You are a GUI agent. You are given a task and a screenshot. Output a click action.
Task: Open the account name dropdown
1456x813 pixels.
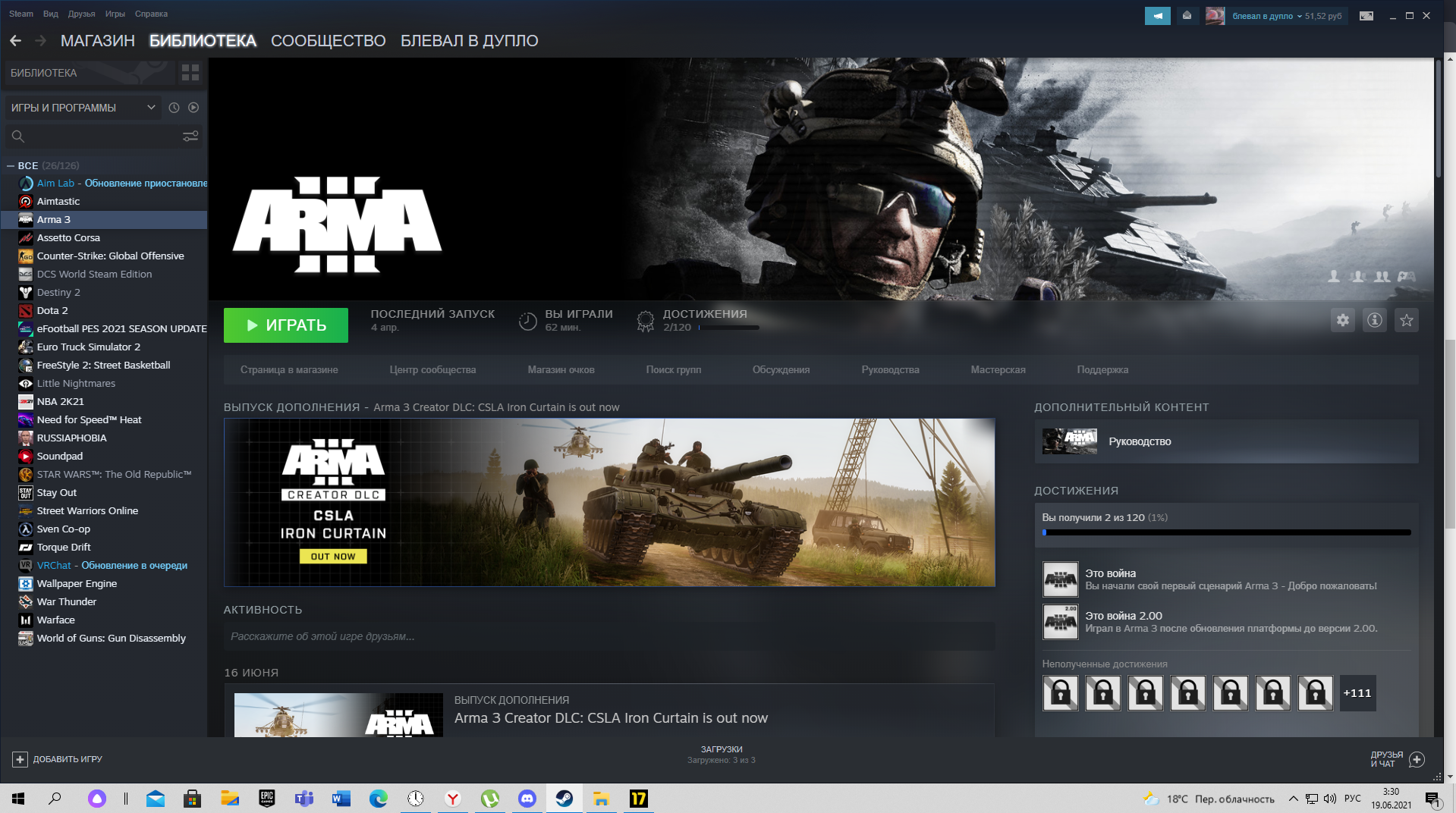pos(1266,16)
